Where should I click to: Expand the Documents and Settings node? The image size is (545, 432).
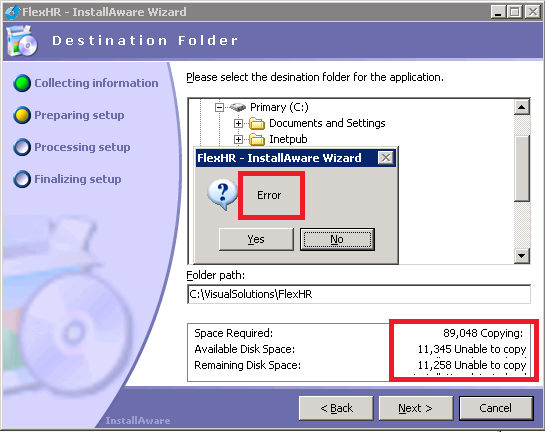[x=238, y=123]
